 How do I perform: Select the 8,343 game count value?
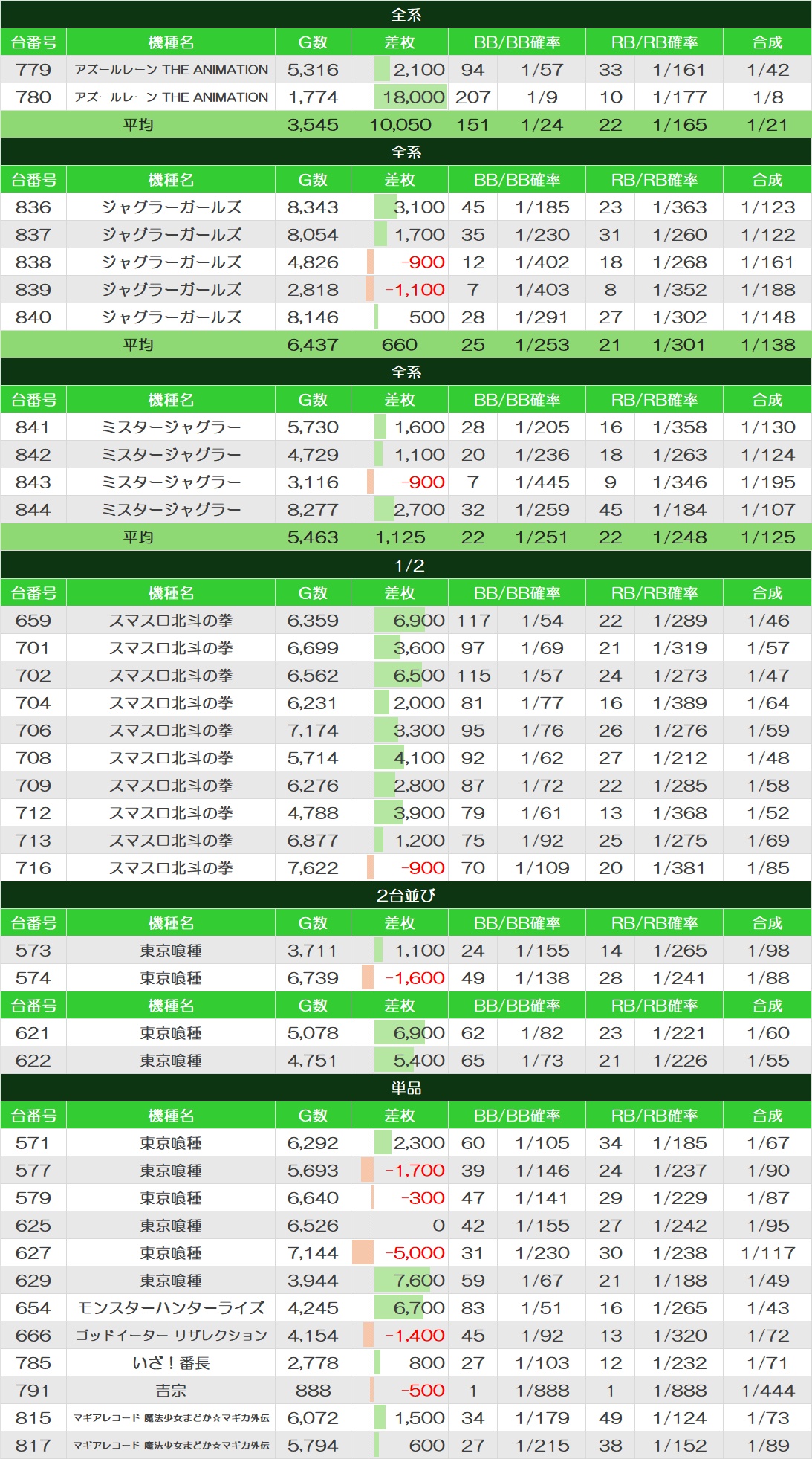(x=313, y=207)
